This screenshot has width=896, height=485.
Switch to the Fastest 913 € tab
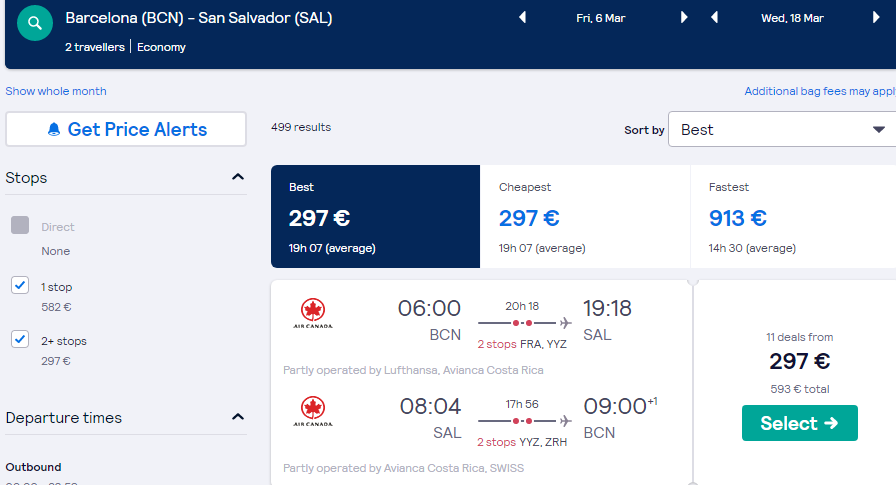pyautogui.click(x=793, y=217)
